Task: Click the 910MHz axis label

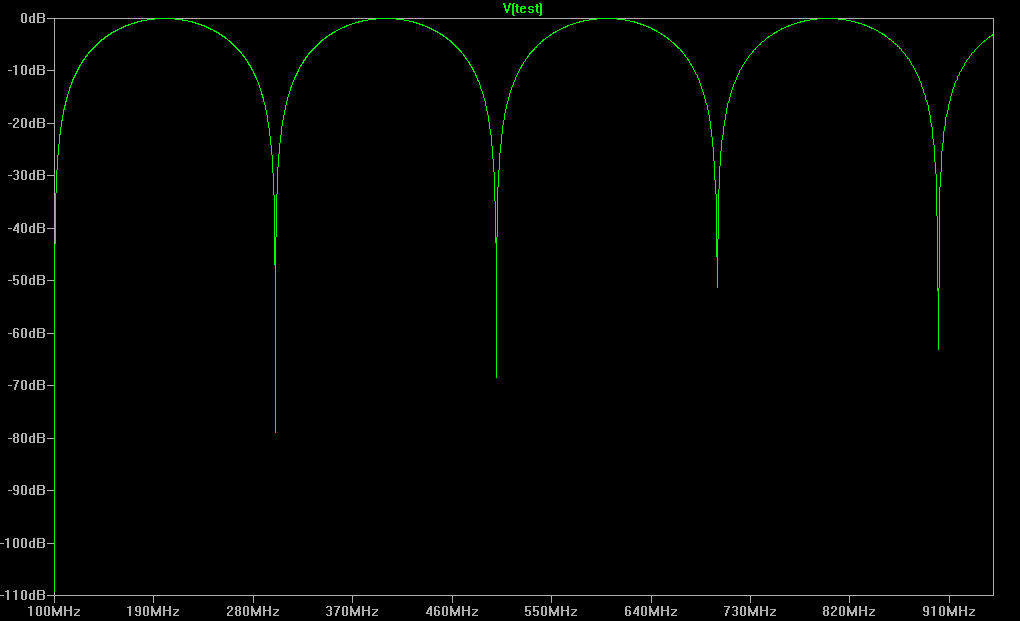Action: point(949,611)
